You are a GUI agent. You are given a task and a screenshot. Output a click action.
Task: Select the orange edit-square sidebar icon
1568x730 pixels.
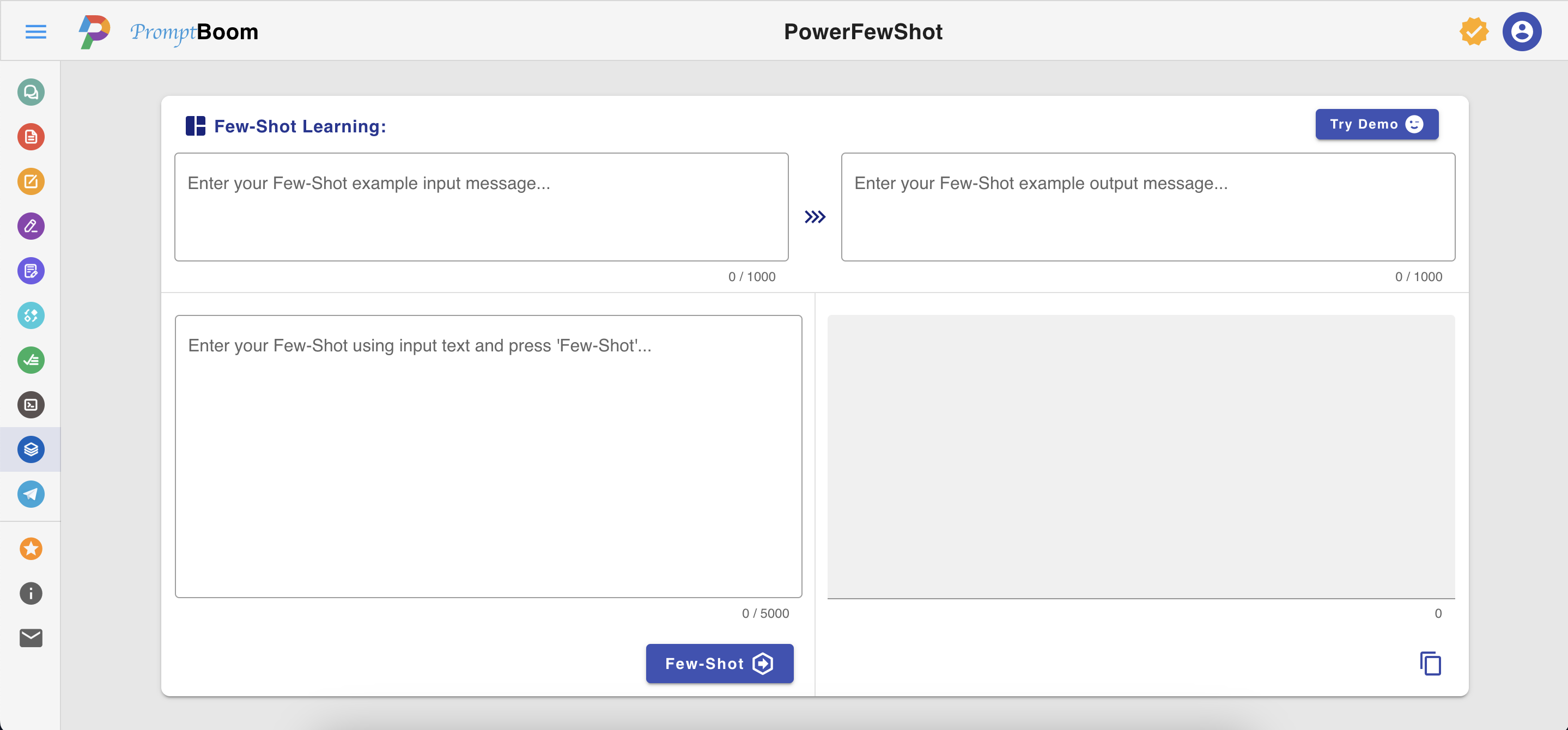pos(31,181)
